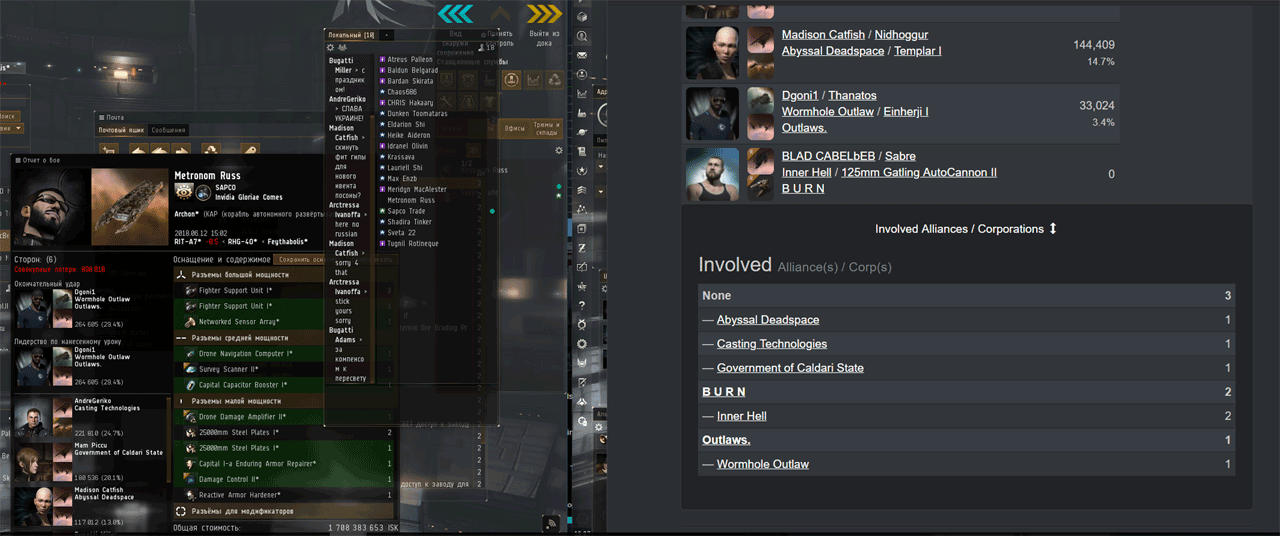Open the reprocessing recycle station service icon
Viewport: 1280px width, 536px height.
pos(556,79)
